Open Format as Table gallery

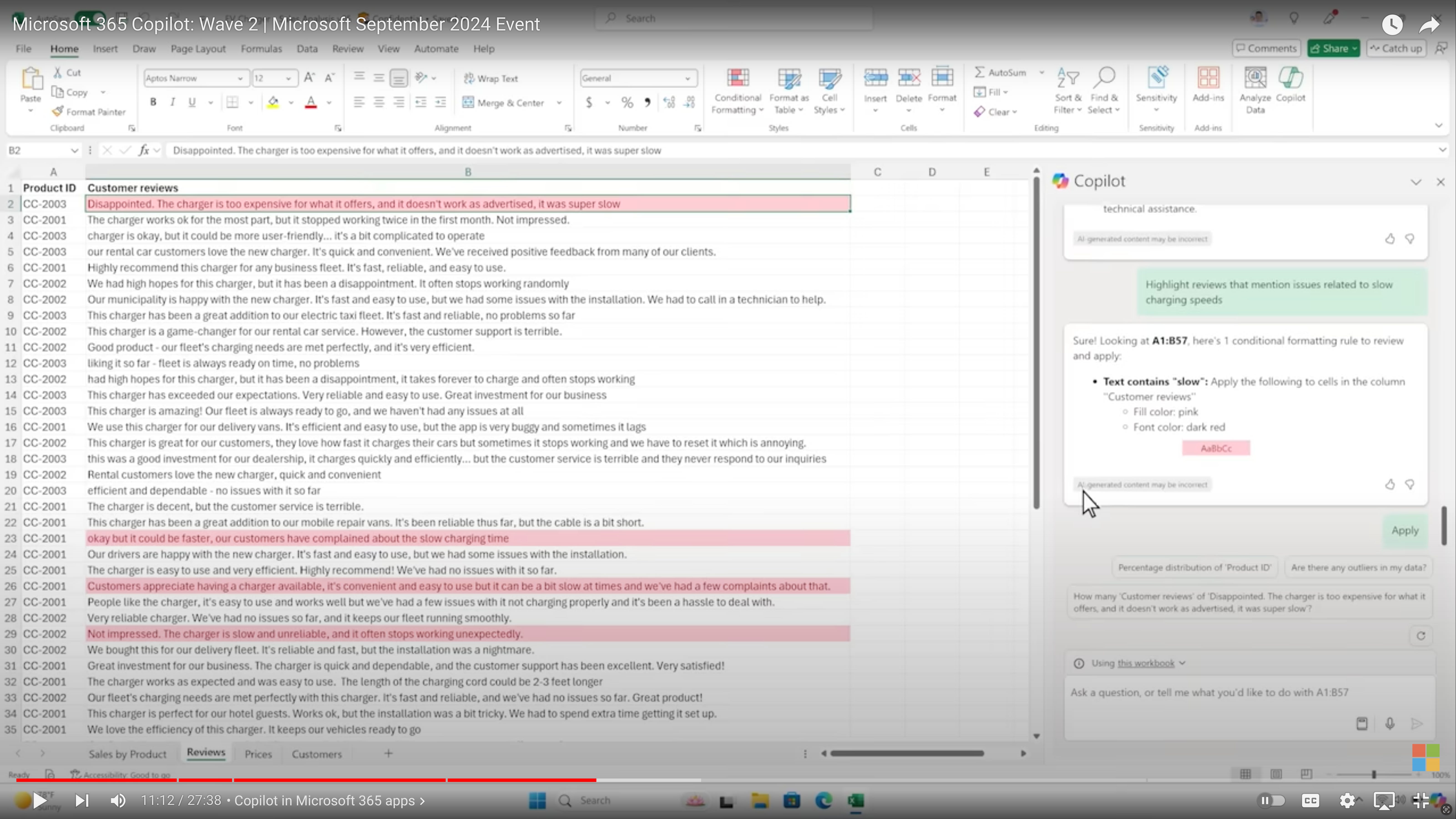tap(789, 91)
